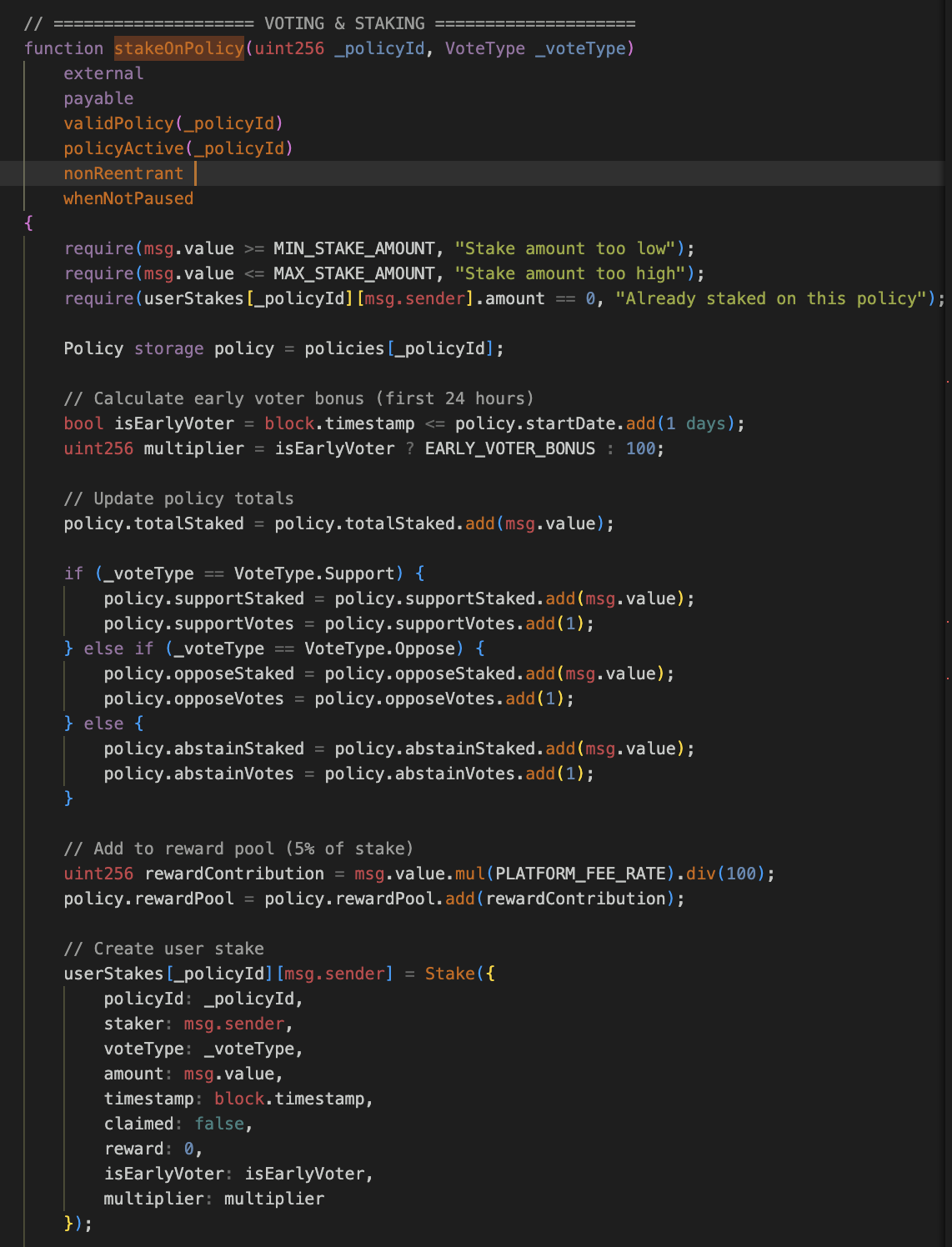This screenshot has width=952, height=1247.
Task: Click the "Calculate early voter bonus" comment
Action: point(298,398)
